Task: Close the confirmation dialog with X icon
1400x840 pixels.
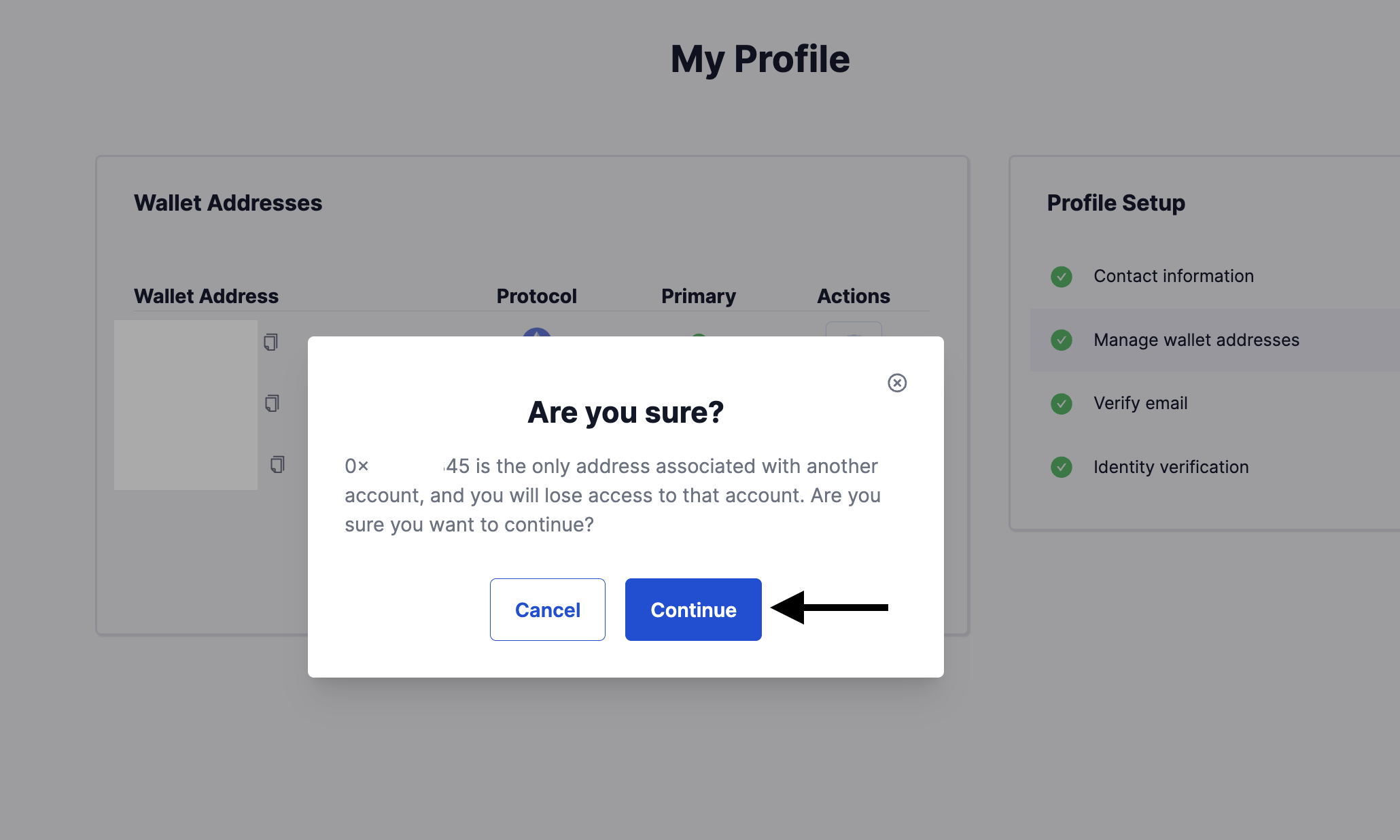Action: click(x=897, y=383)
